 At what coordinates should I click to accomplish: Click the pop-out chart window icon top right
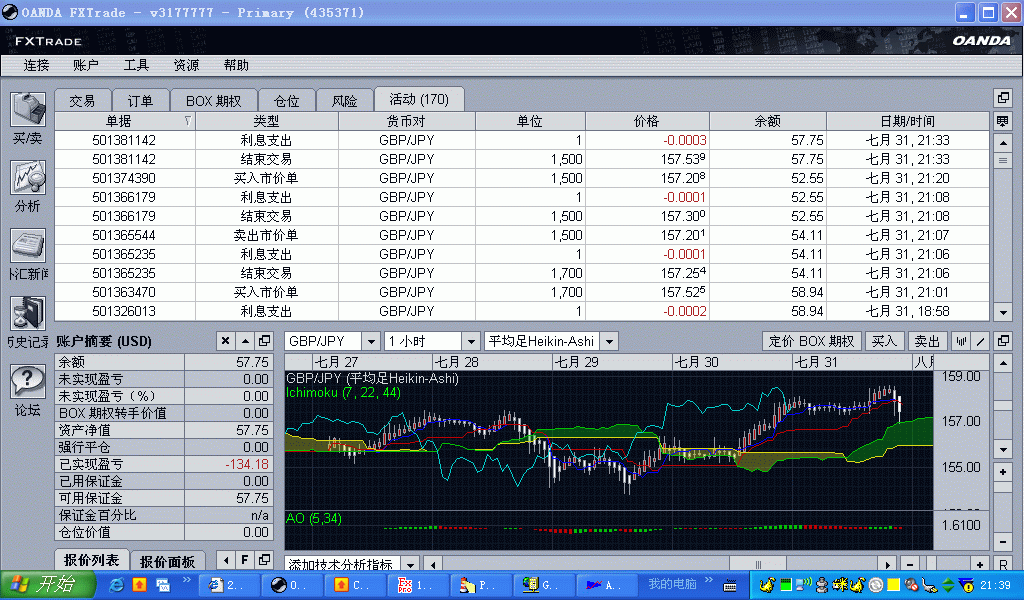1003,340
